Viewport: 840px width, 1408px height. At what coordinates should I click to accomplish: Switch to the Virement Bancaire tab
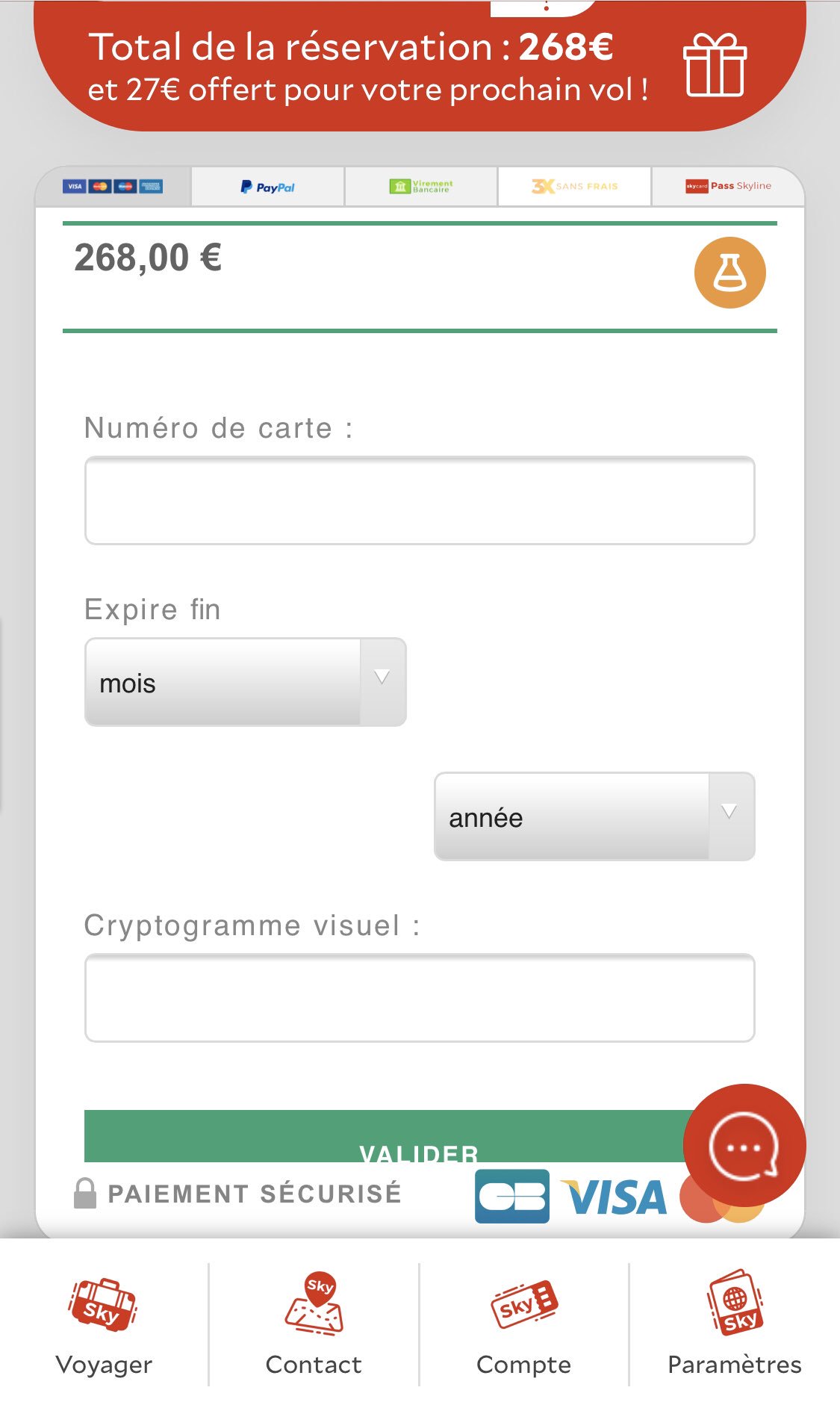pyautogui.click(x=421, y=187)
